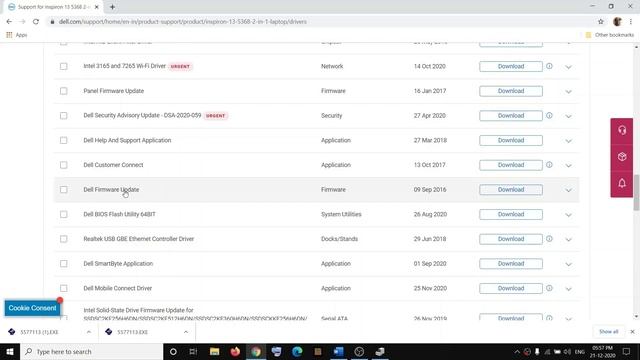This screenshot has width=640, height=360.
Task: Expand Dell Security Advisory Update row
Action: point(569,116)
